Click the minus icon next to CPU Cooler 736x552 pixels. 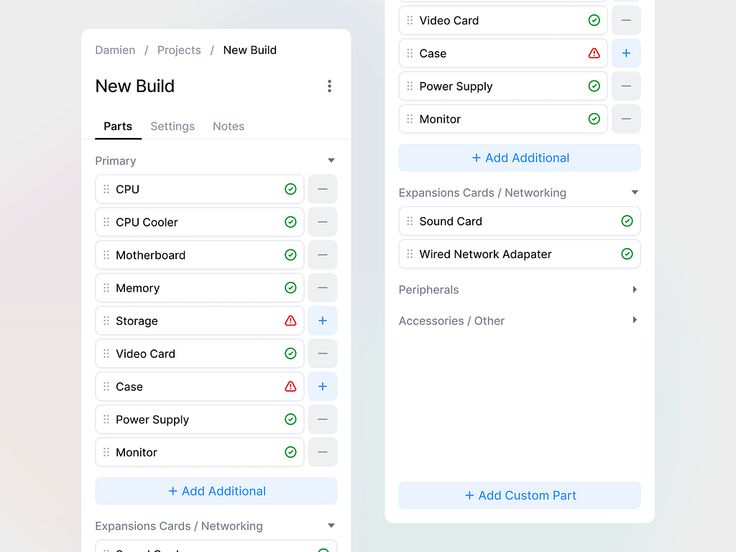tap(322, 222)
